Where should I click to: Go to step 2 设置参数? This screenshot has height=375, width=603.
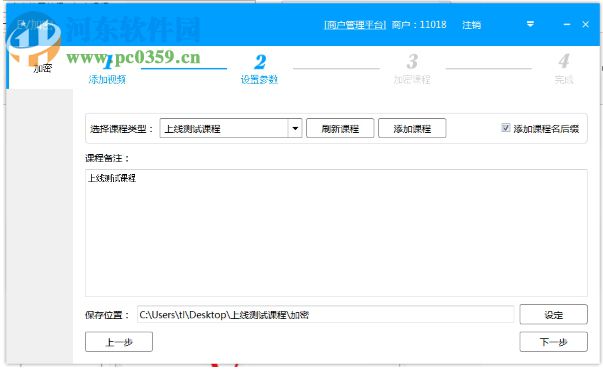(x=260, y=70)
